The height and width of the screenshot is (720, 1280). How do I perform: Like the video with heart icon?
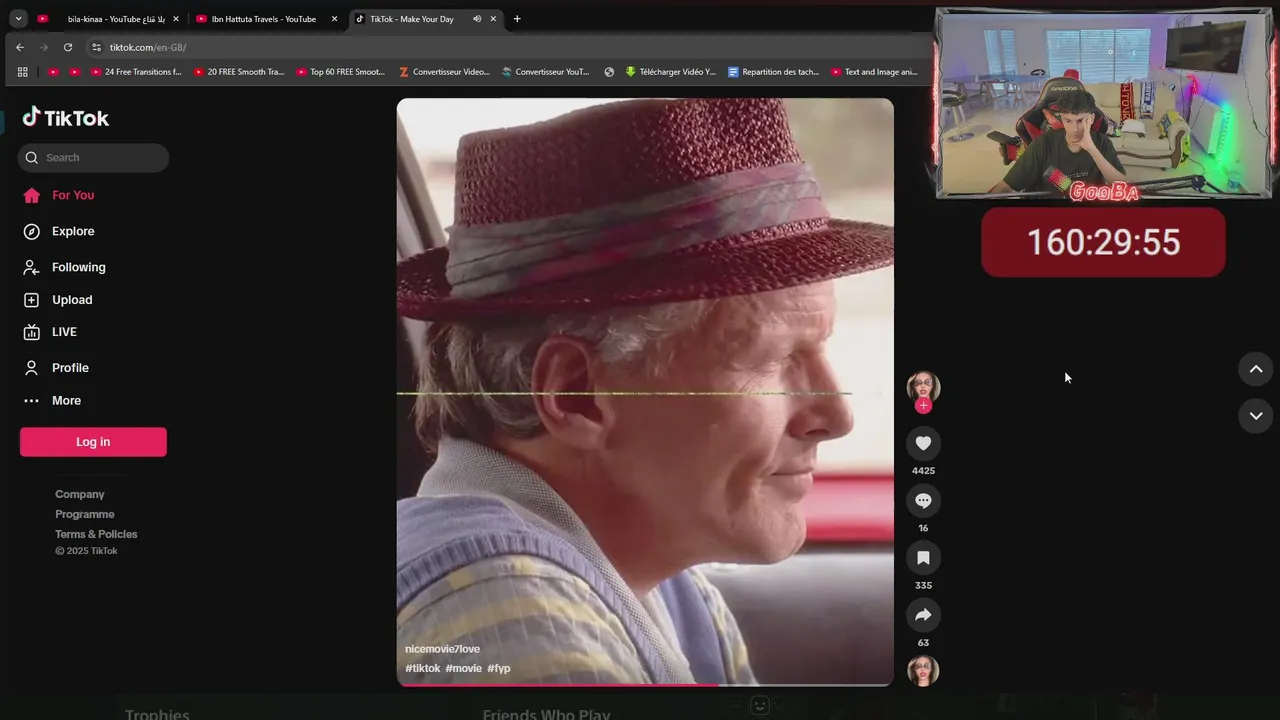923,443
